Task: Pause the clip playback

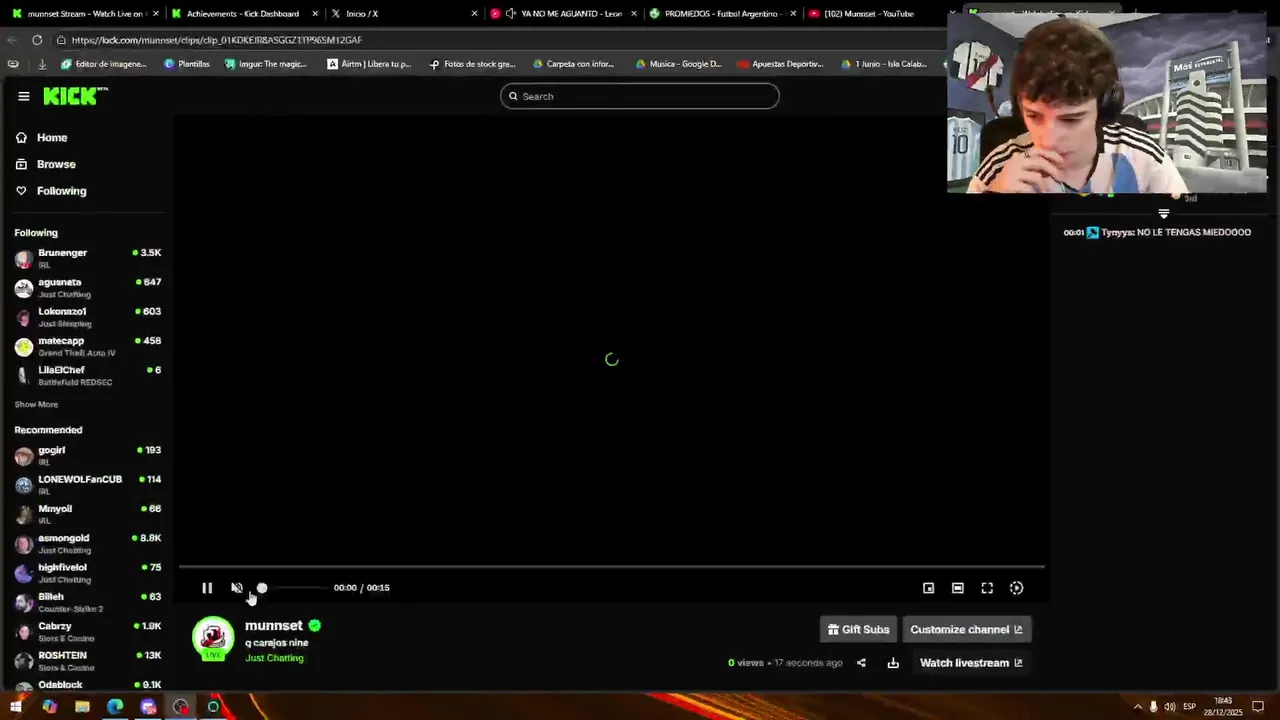Action: click(207, 588)
